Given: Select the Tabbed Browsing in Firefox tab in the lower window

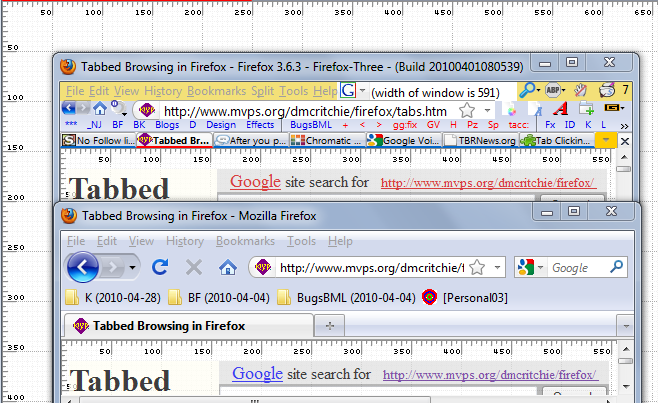Looking at the screenshot, I should point(188,326).
